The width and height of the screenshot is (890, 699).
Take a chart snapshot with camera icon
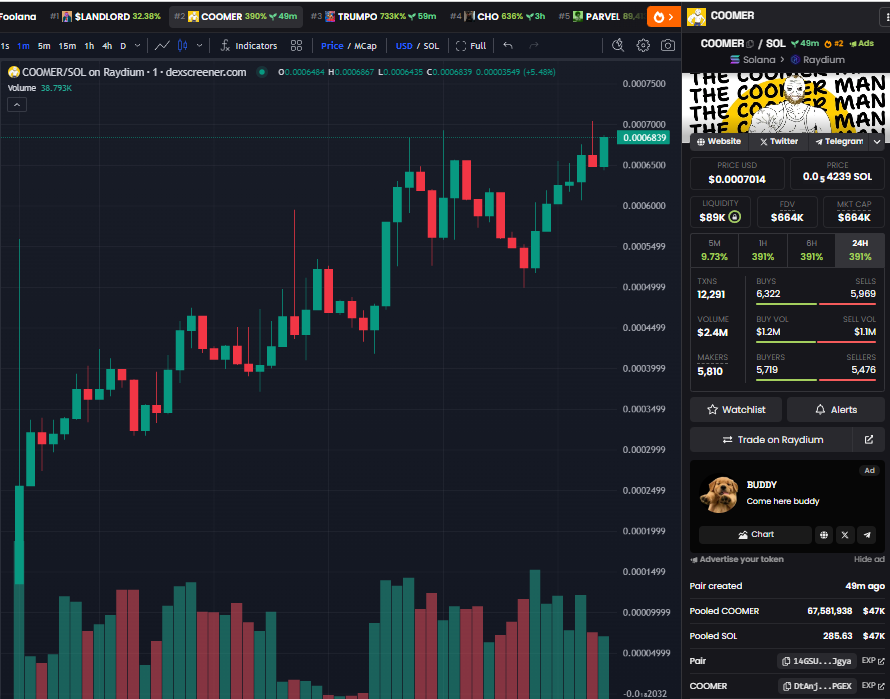668,45
